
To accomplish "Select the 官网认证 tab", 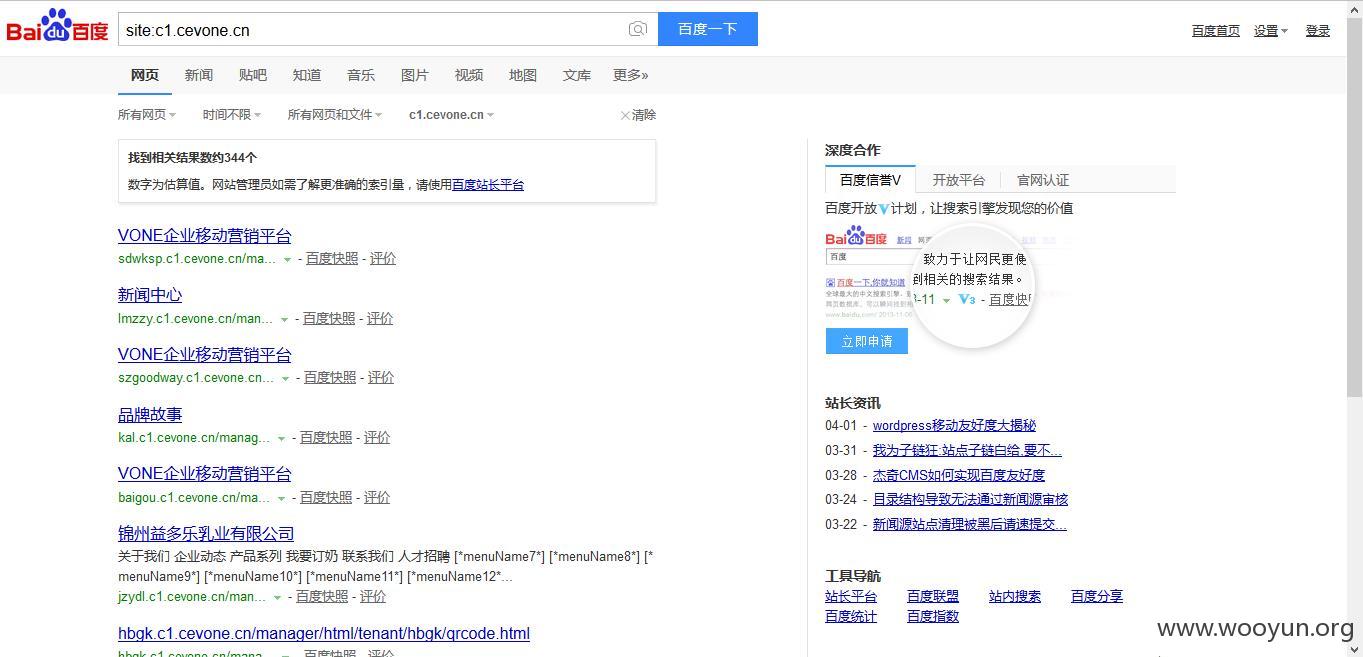I will (x=1043, y=180).
